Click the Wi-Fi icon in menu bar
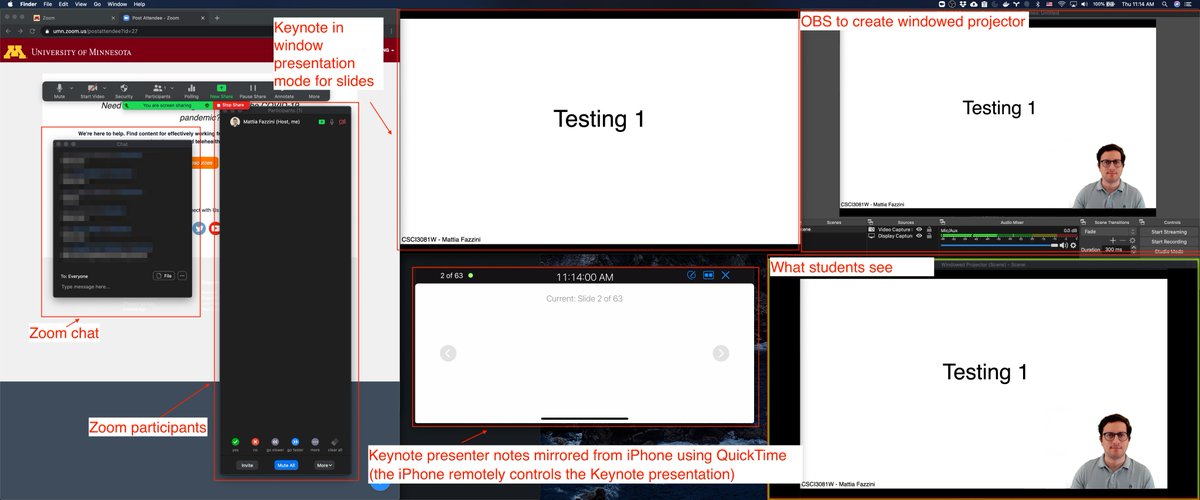The width and height of the screenshot is (1200, 500). tap(1062, 4)
